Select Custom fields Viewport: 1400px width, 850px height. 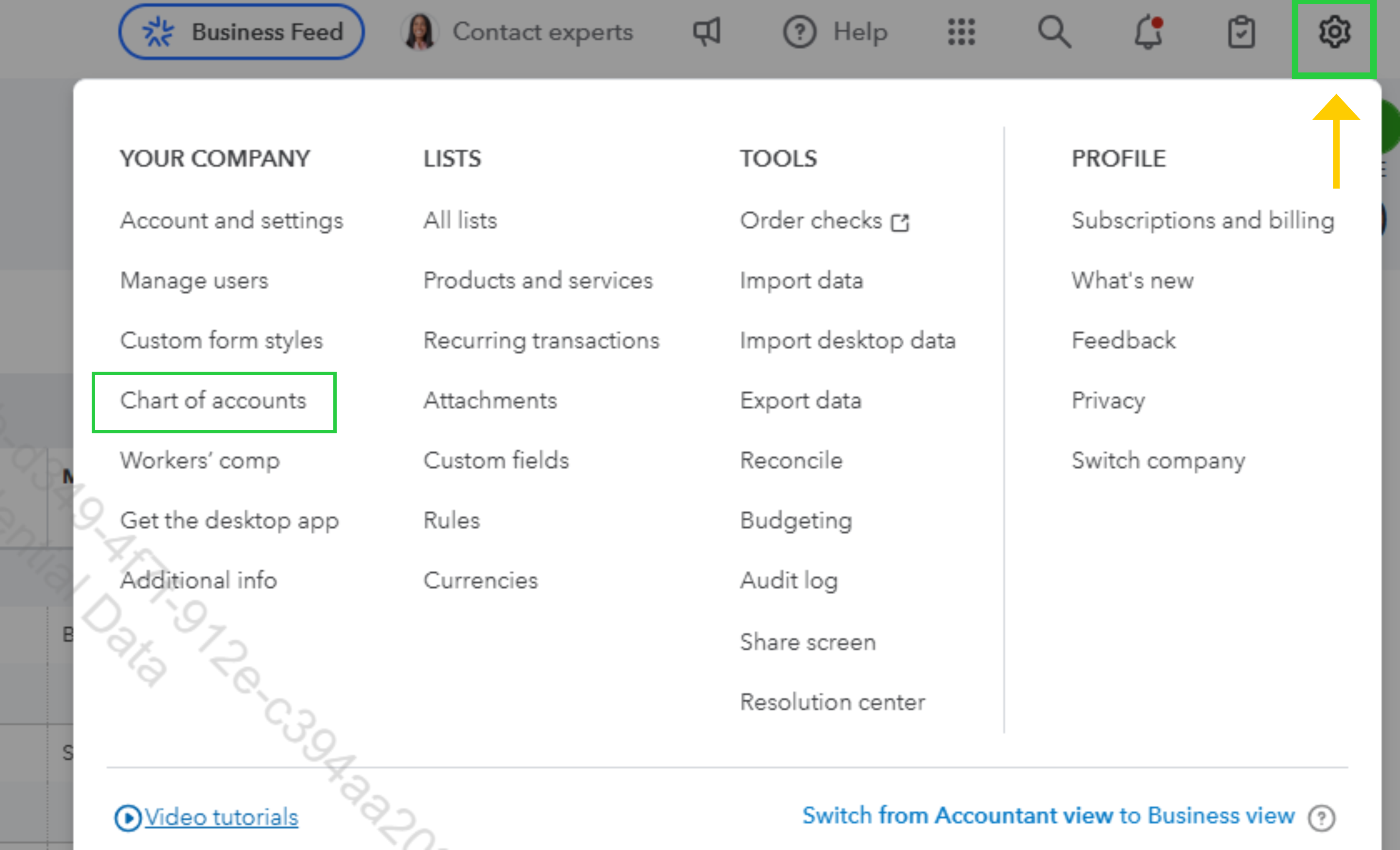[x=496, y=461]
